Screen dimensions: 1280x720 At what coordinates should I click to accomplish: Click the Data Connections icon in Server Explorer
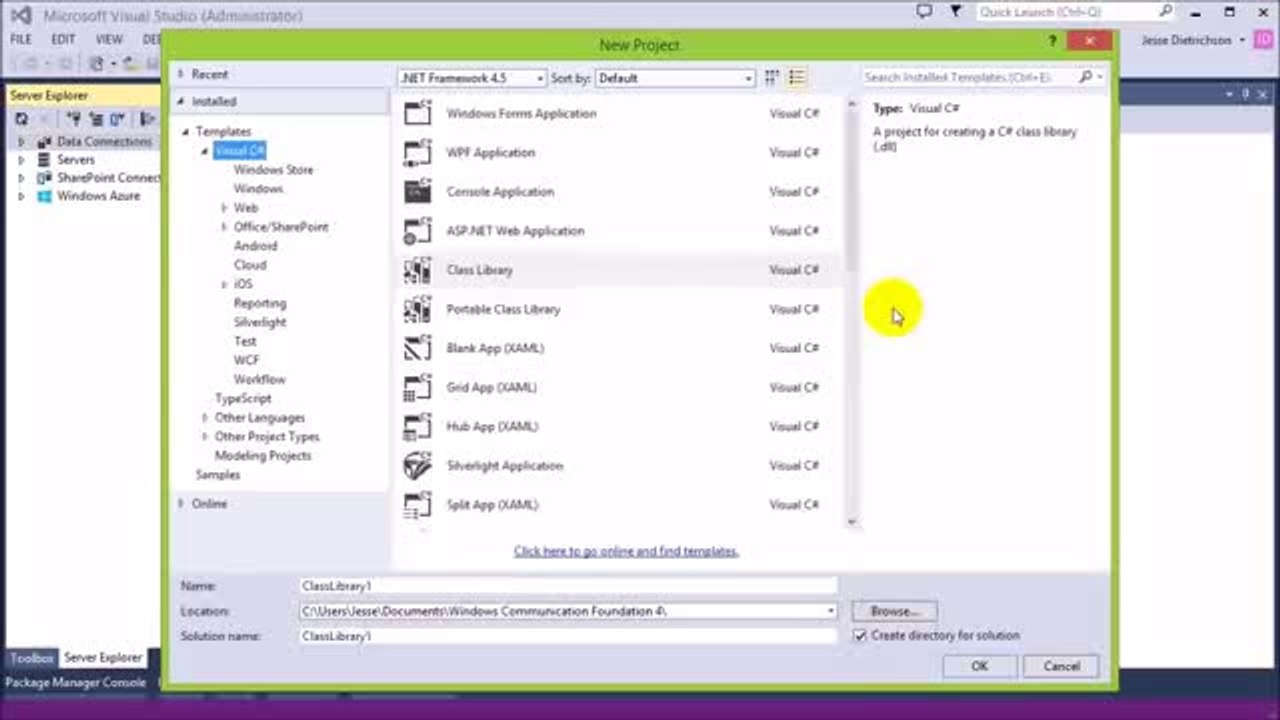[44, 142]
